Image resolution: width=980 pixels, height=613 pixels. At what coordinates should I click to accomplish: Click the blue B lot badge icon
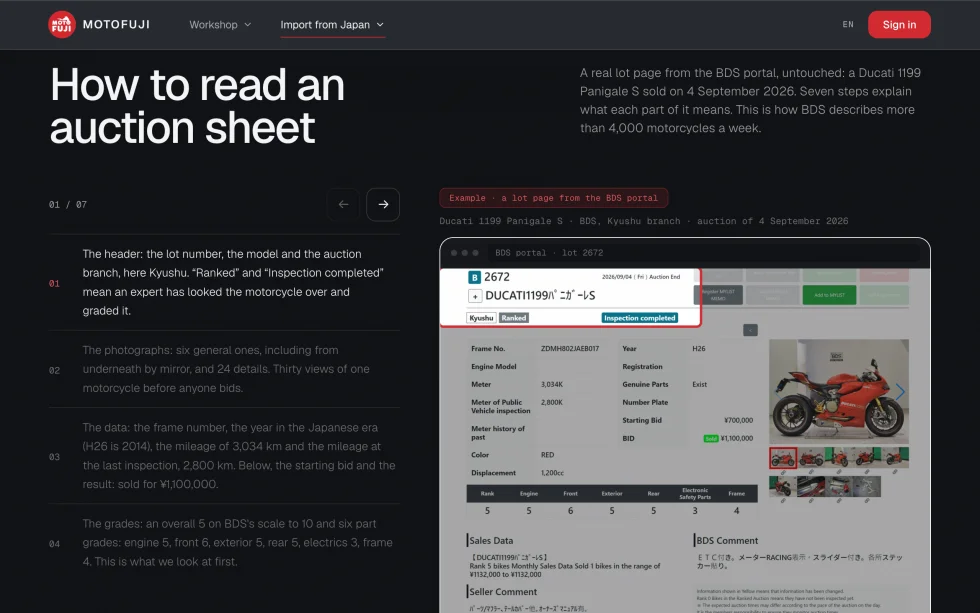(474, 277)
